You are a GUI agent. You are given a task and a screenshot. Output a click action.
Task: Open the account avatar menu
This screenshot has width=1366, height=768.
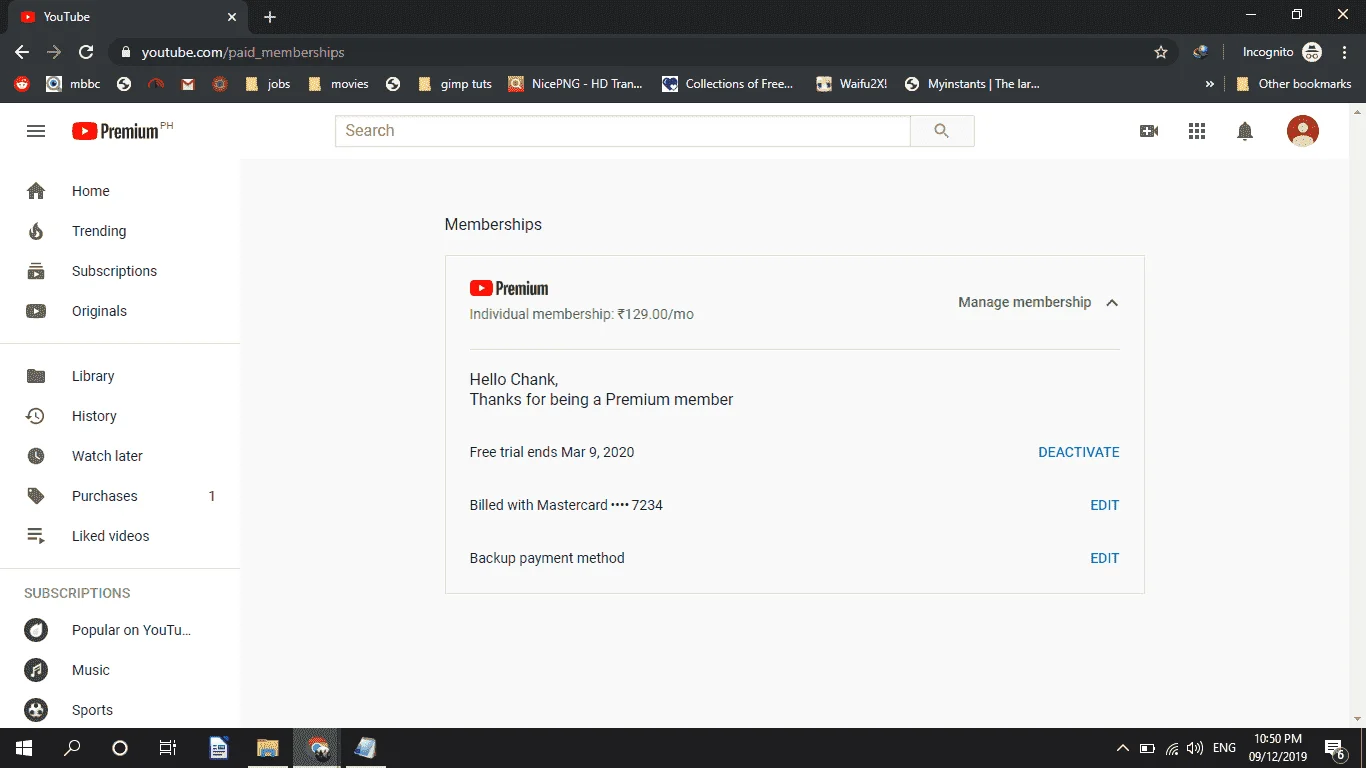coord(1303,131)
